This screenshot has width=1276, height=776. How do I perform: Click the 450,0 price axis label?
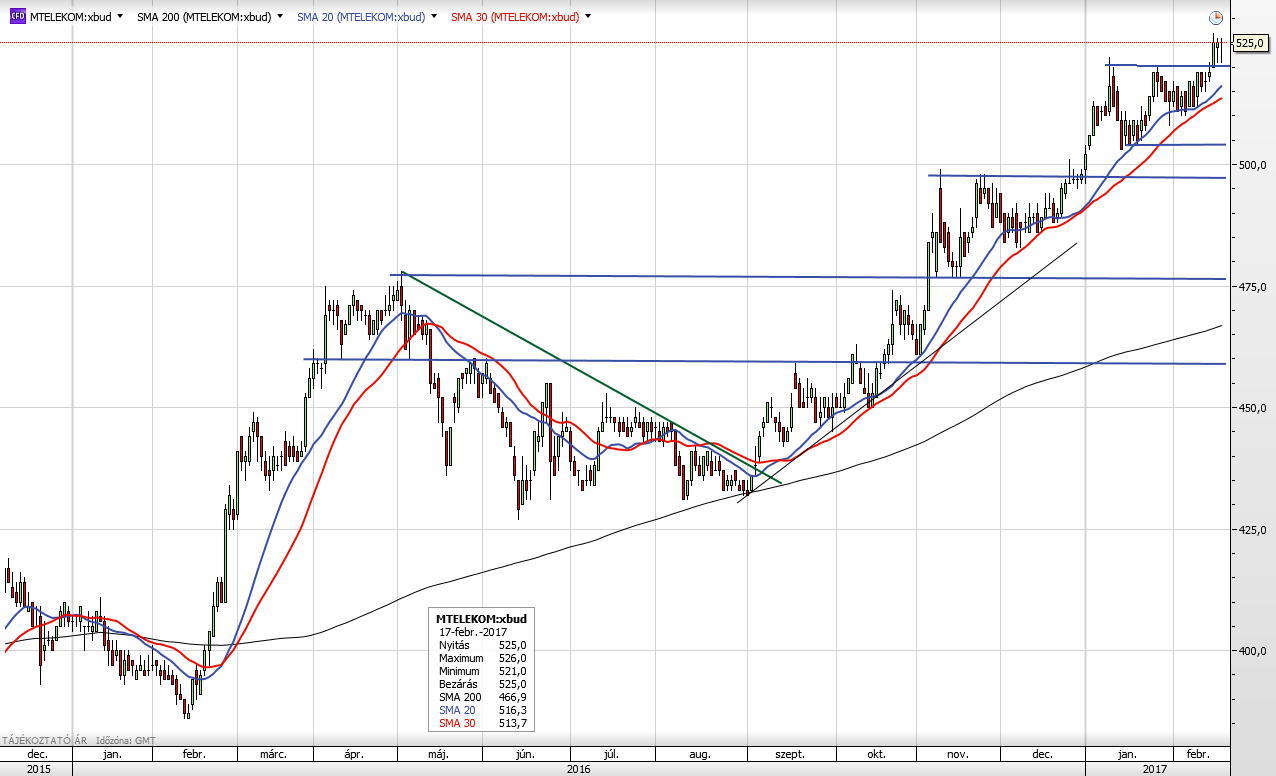(x=1254, y=408)
